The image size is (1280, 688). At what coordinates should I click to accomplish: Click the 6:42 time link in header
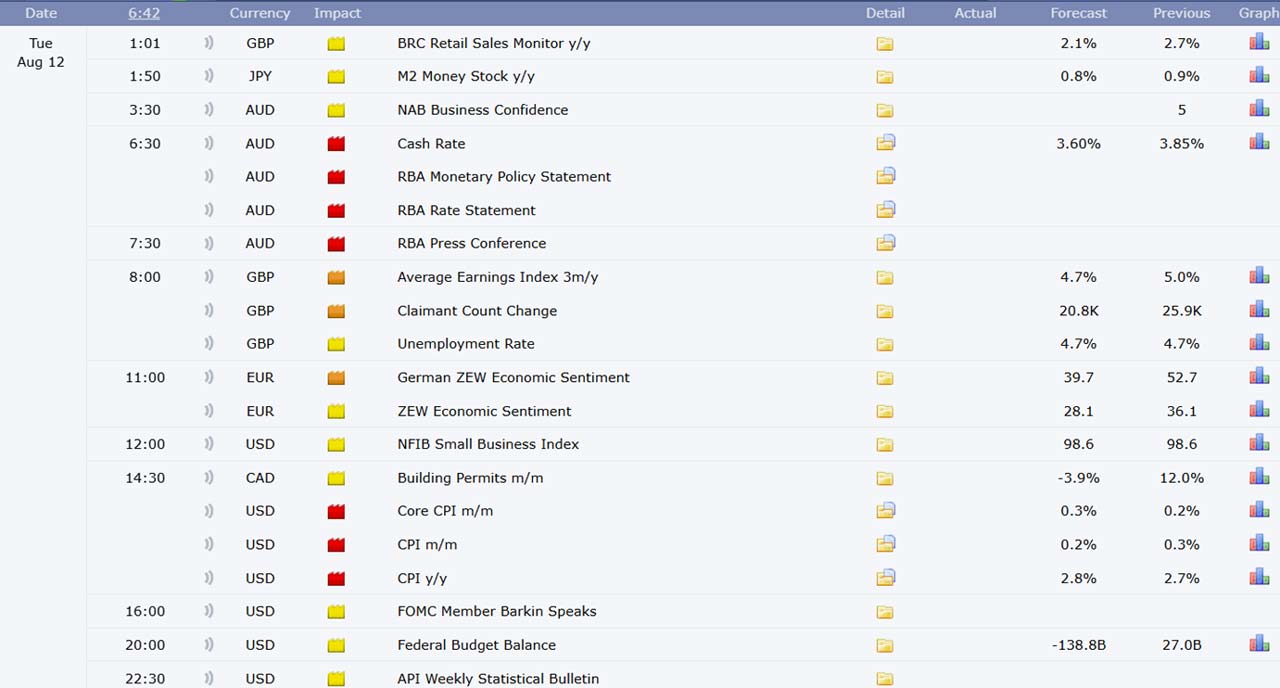click(x=144, y=13)
